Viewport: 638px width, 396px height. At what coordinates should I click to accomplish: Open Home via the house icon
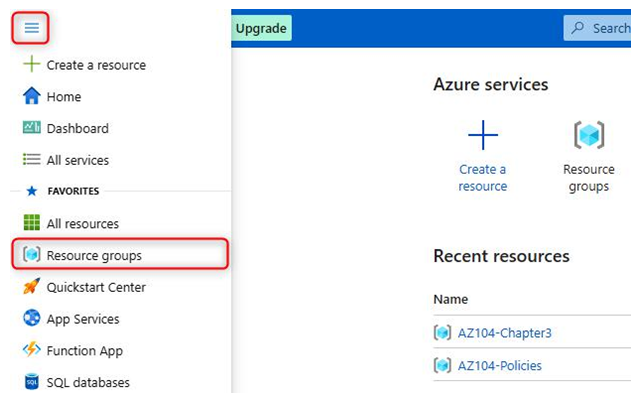(x=31, y=96)
